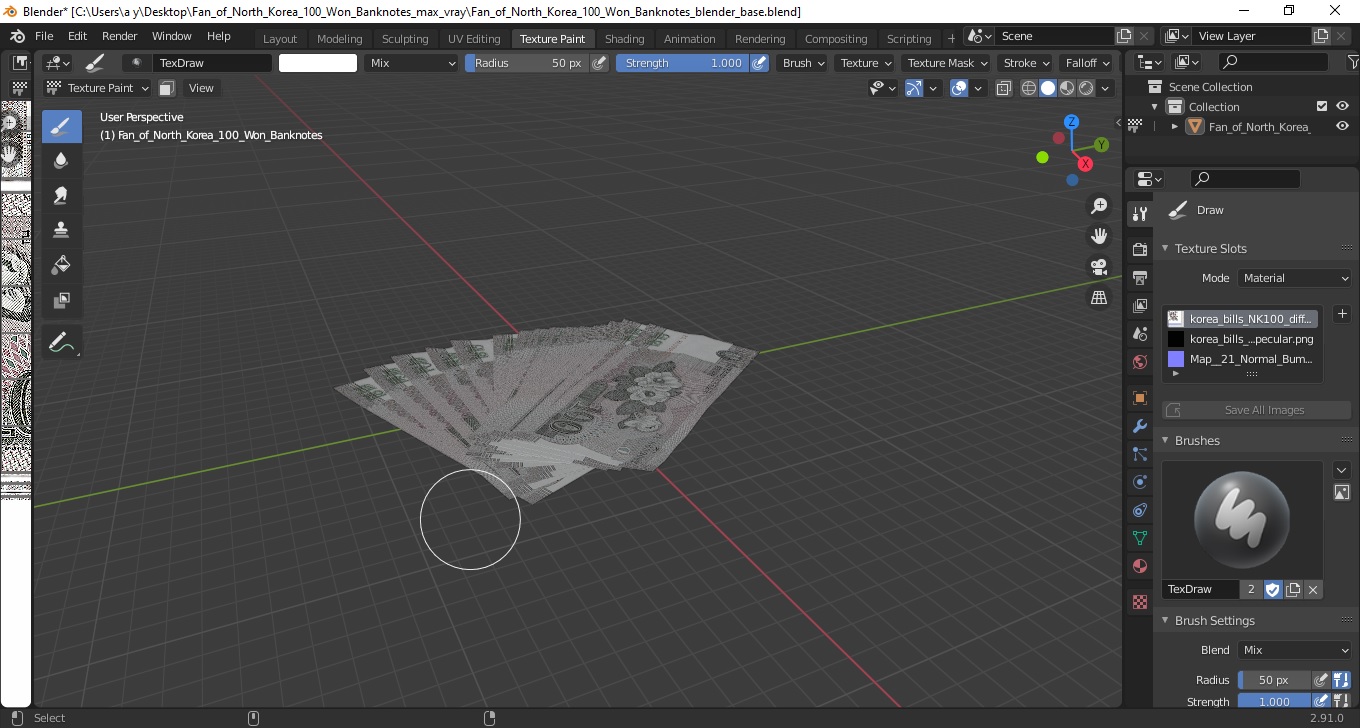
Task: Open the View menu in viewport header
Action: point(201,88)
